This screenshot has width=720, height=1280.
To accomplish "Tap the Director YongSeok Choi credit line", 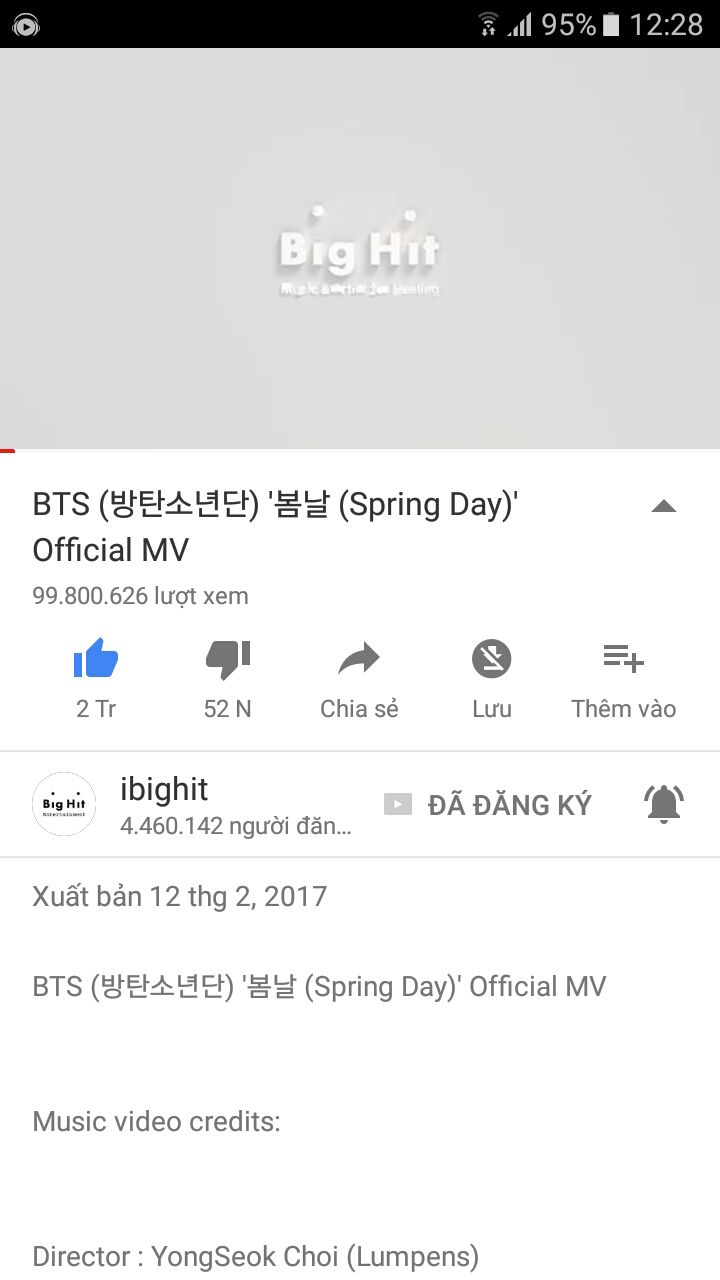I will click(256, 1256).
